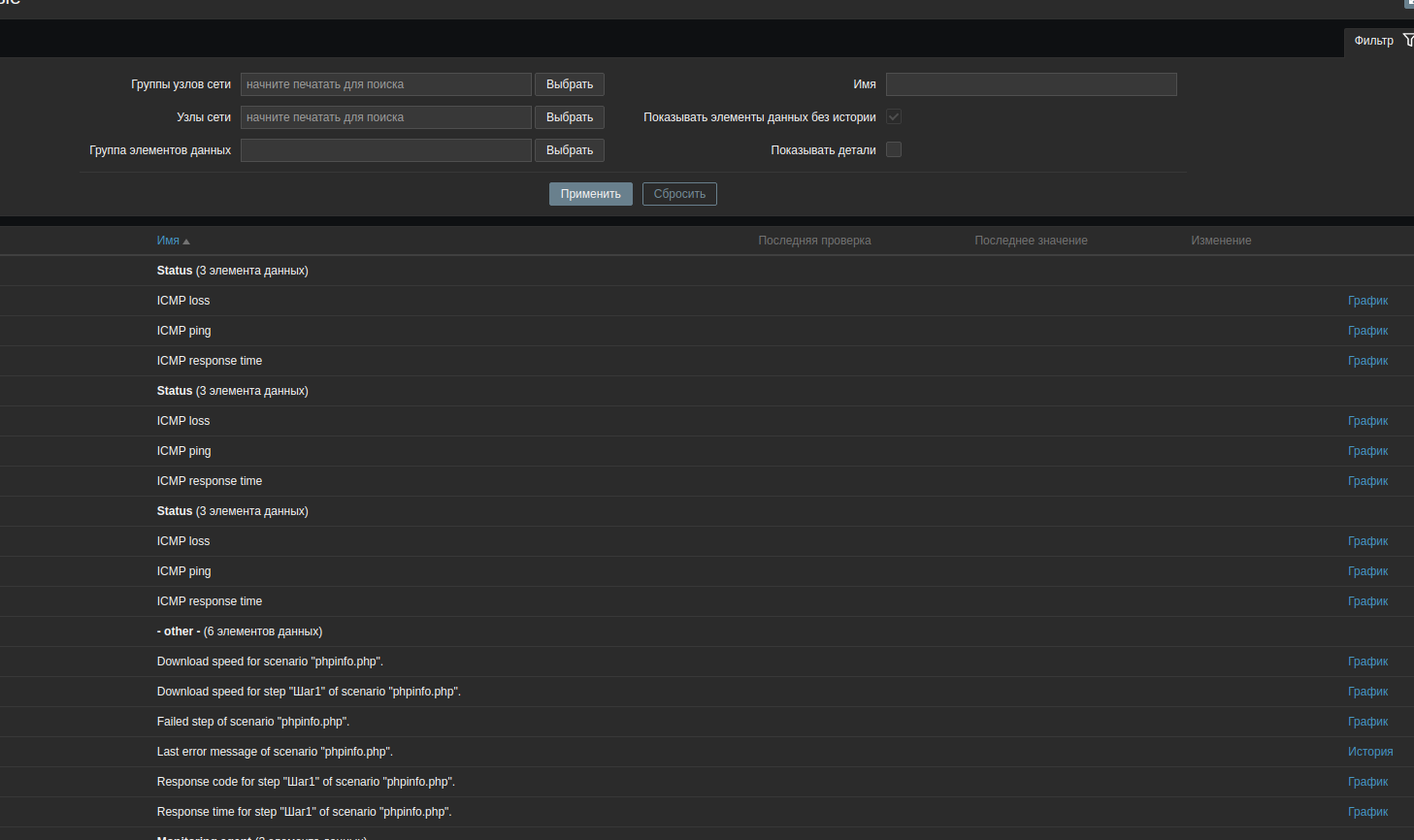This screenshot has height=840, width=1414.
Task: Click the 'Применить' button
Action: (x=590, y=194)
